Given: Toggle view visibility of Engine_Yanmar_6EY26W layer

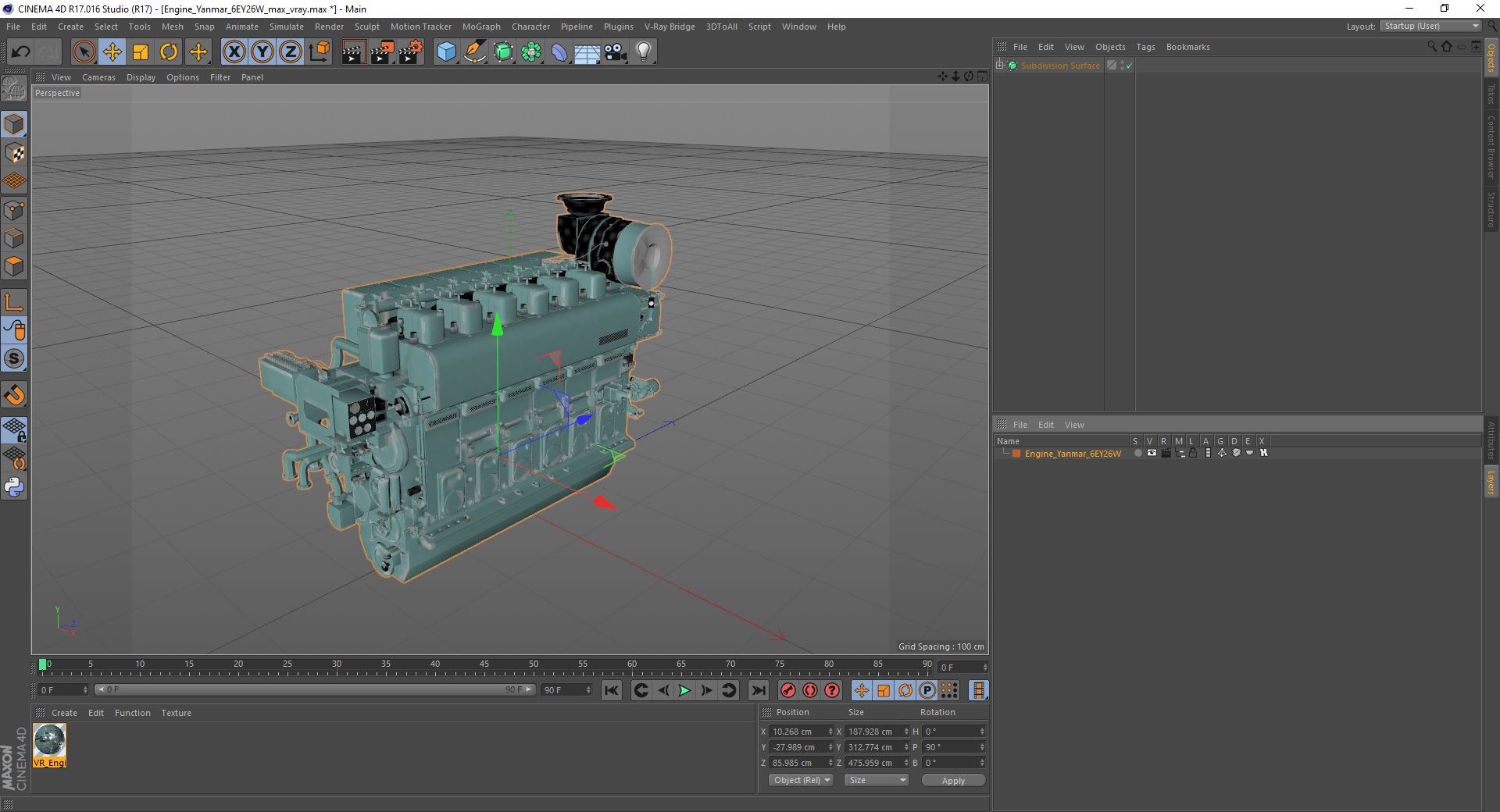Looking at the screenshot, I should click(1152, 453).
